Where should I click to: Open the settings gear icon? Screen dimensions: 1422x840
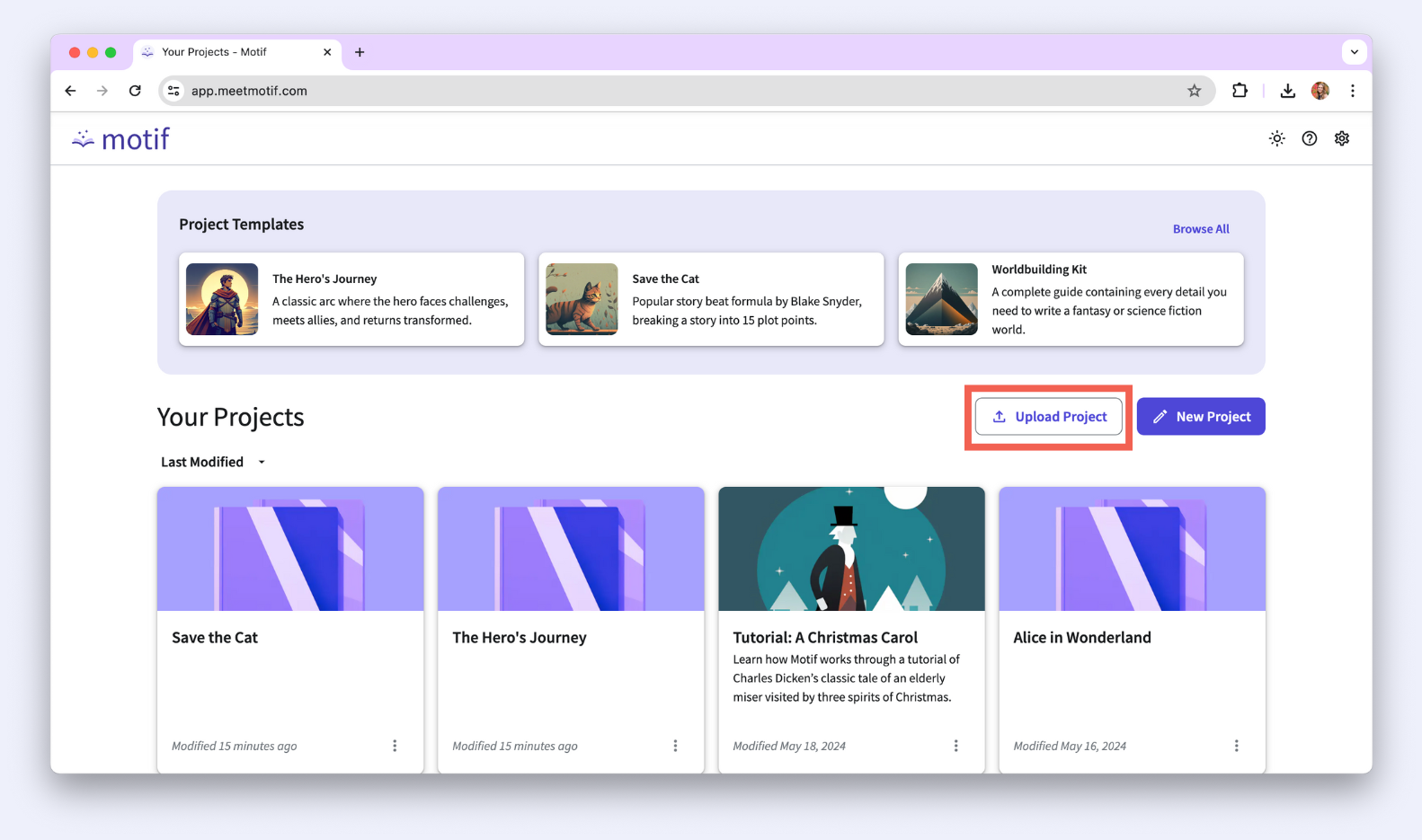1341,138
